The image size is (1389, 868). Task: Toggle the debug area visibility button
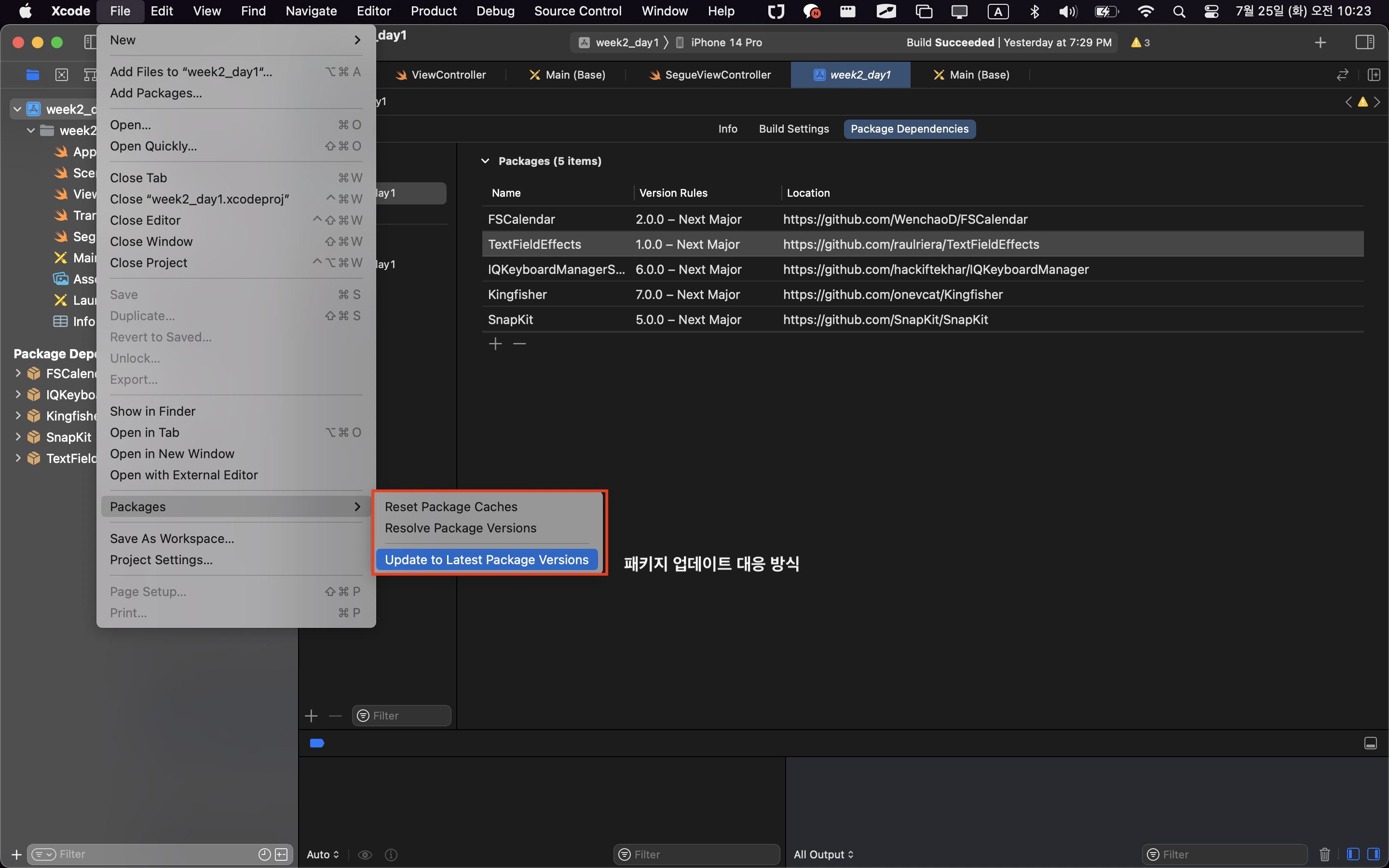[x=1370, y=744]
